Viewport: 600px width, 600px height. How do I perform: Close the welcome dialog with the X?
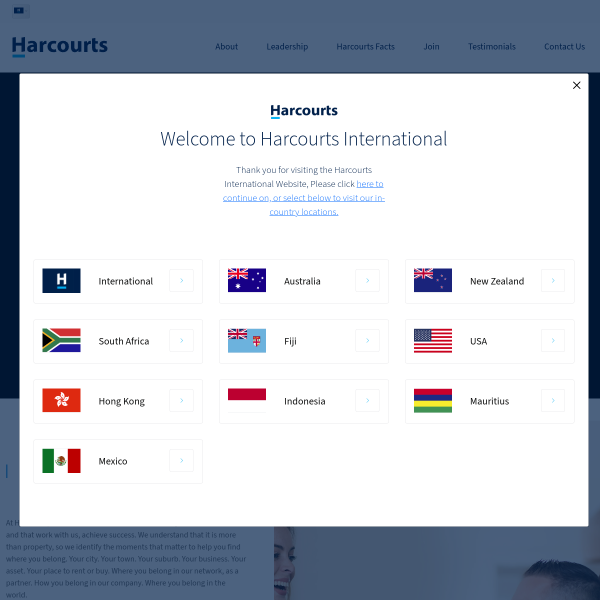point(576,85)
